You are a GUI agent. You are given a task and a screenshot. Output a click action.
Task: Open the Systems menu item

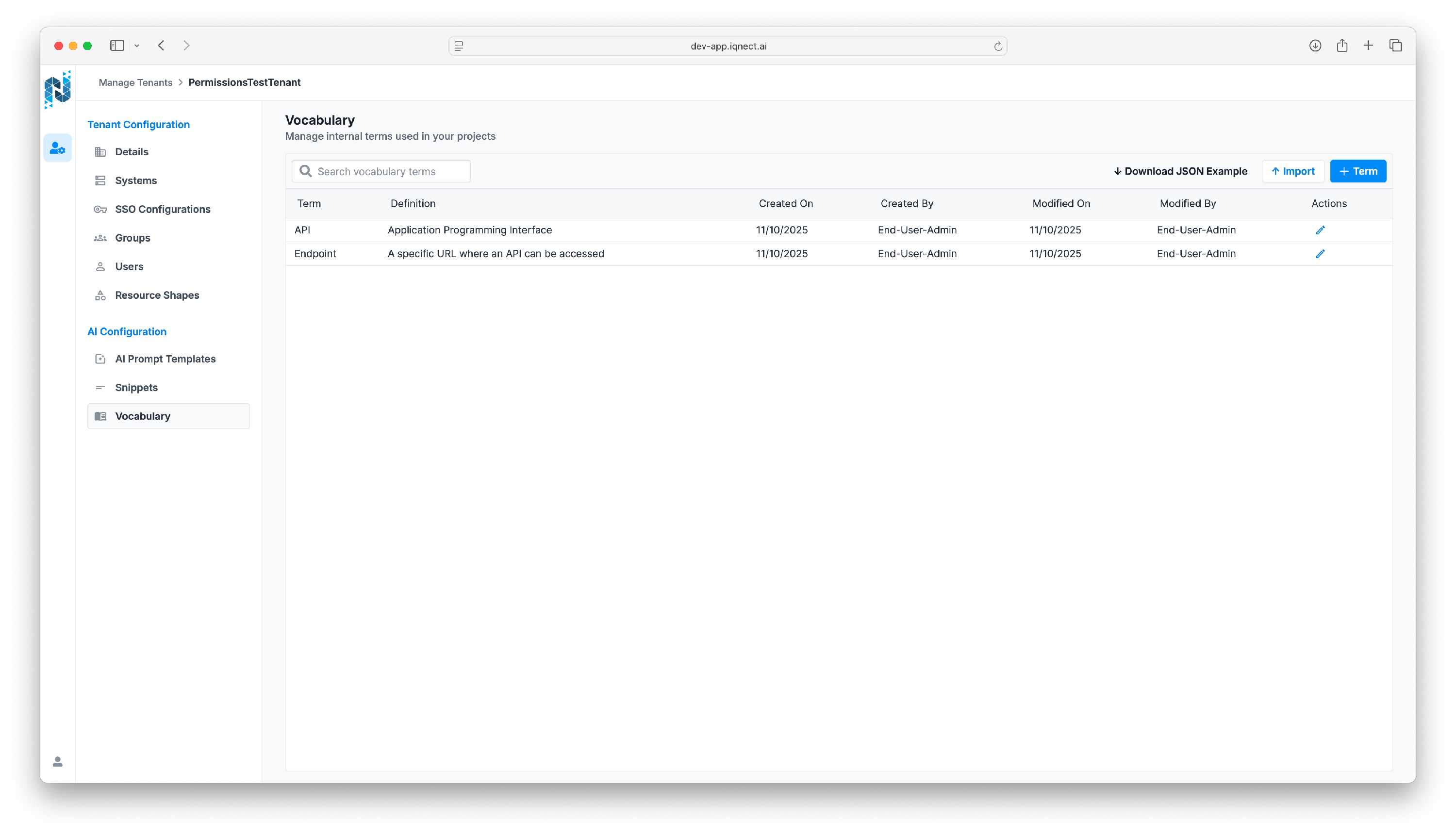pyautogui.click(x=135, y=180)
